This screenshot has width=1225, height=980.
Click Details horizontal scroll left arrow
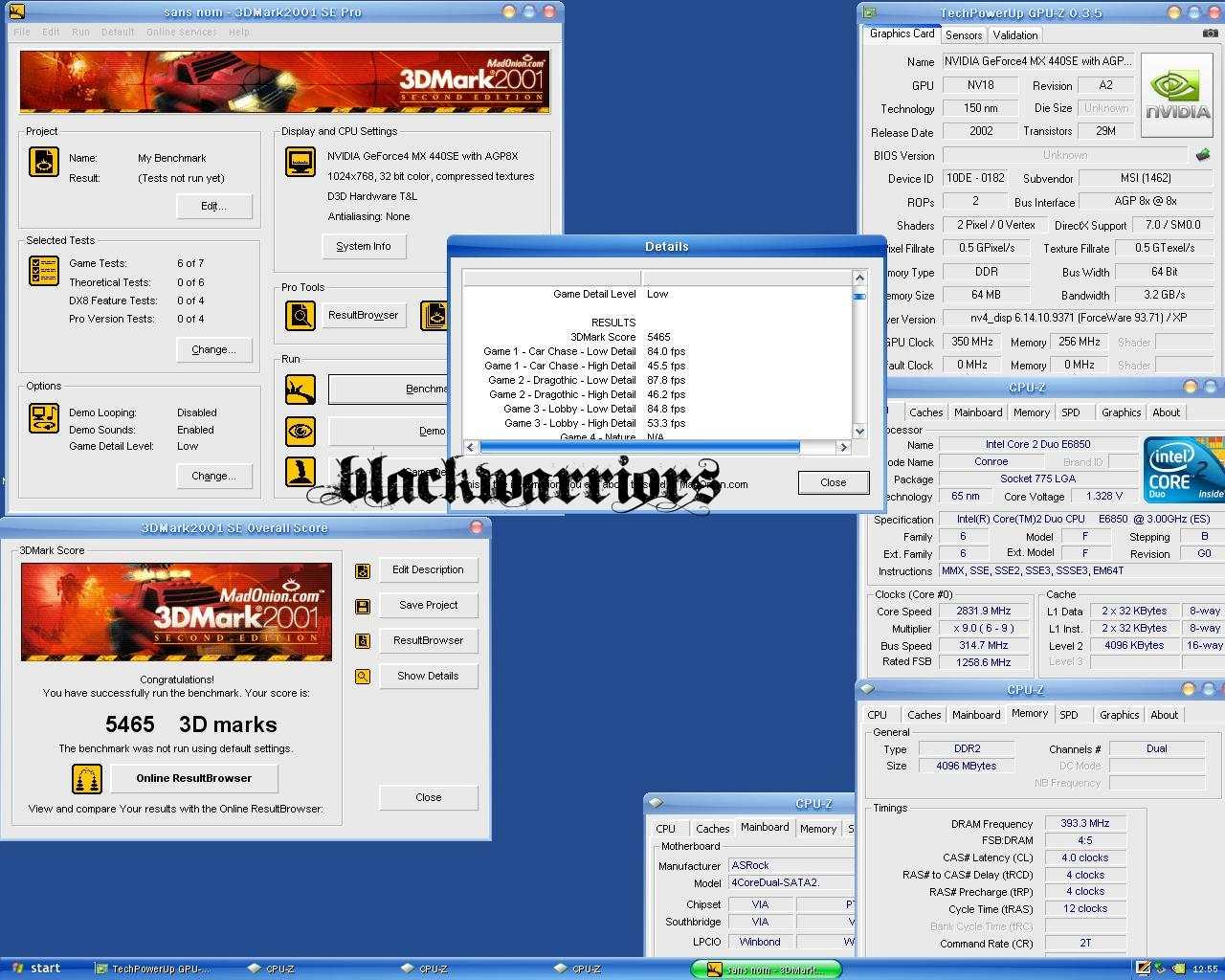pos(470,447)
